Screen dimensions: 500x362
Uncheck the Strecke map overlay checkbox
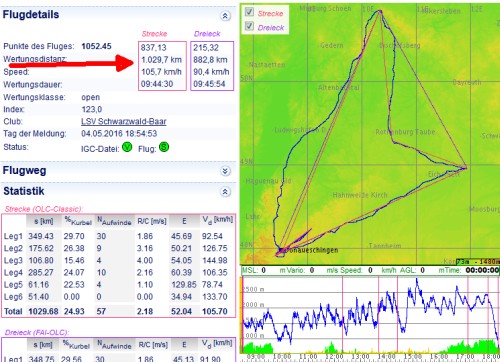[x=249, y=12]
